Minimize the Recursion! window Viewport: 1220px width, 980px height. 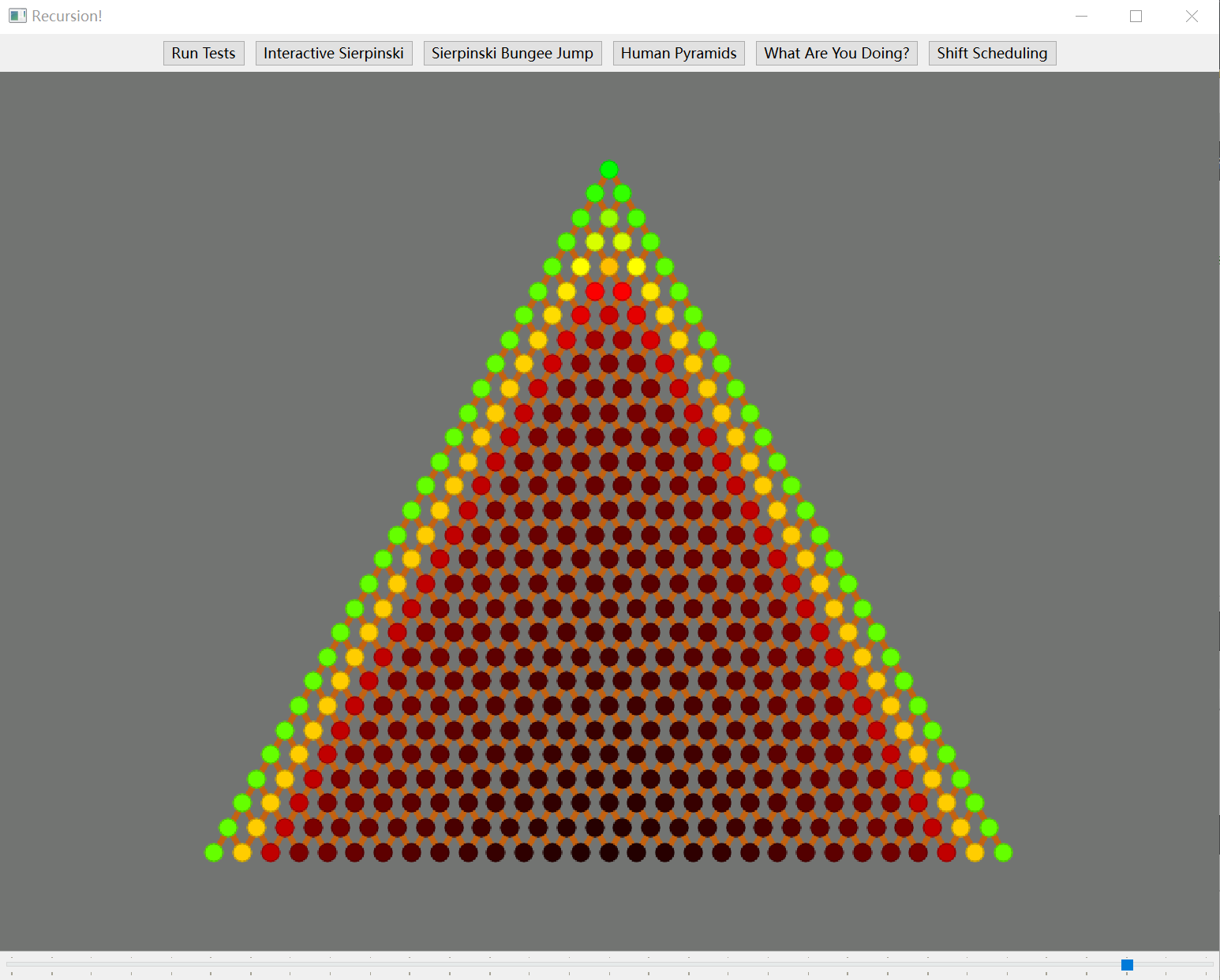(x=1082, y=16)
